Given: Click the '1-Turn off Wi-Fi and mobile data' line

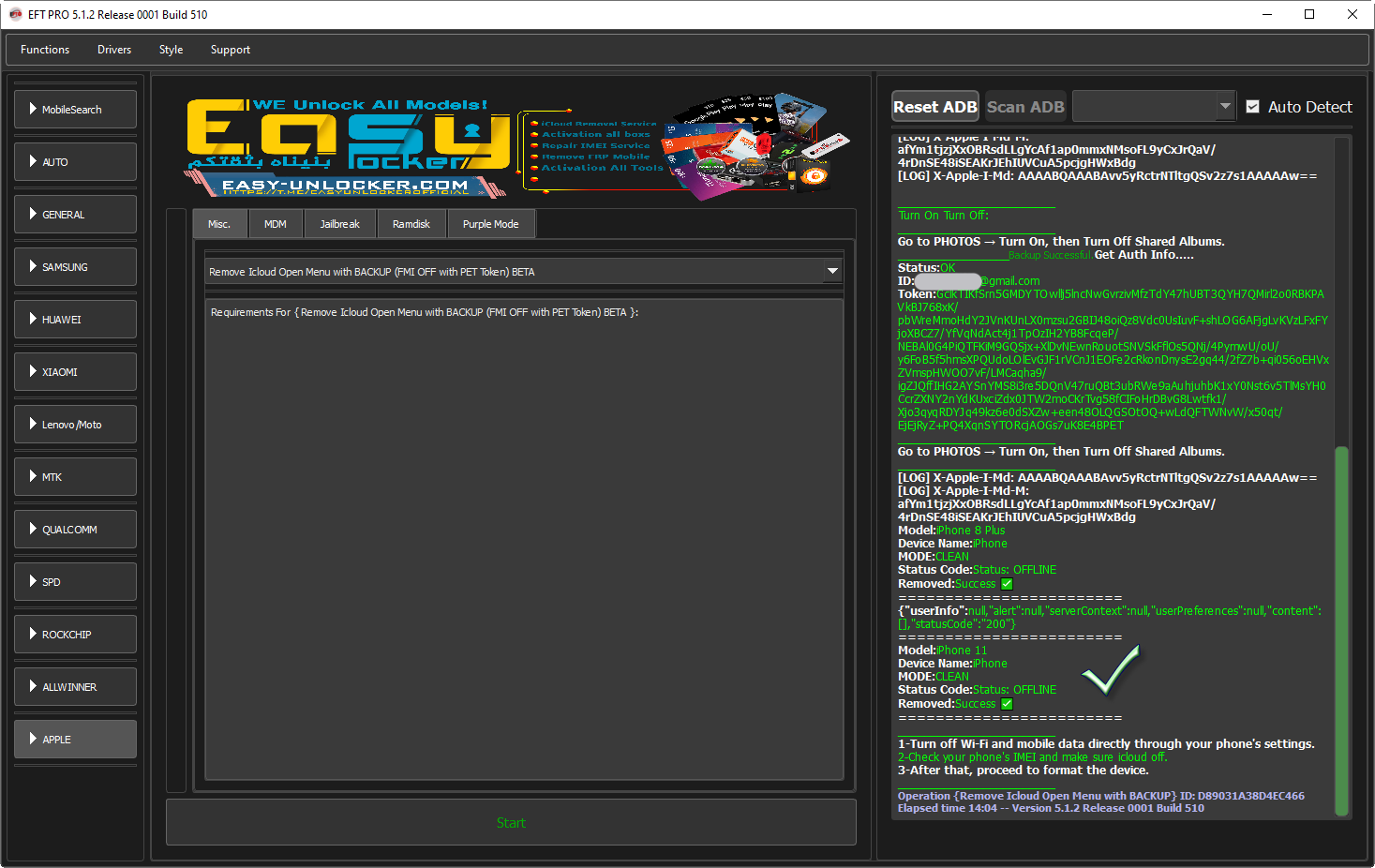Looking at the screenshot, I should click(1106, 743).
